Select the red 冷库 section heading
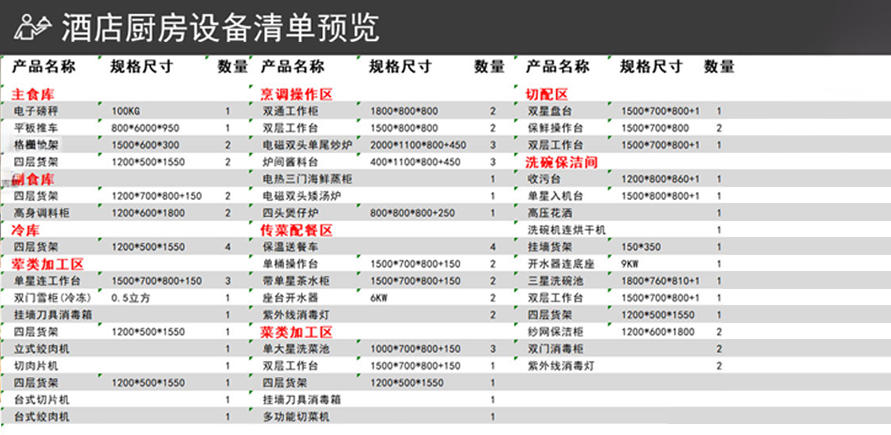 tap(26, 231)
